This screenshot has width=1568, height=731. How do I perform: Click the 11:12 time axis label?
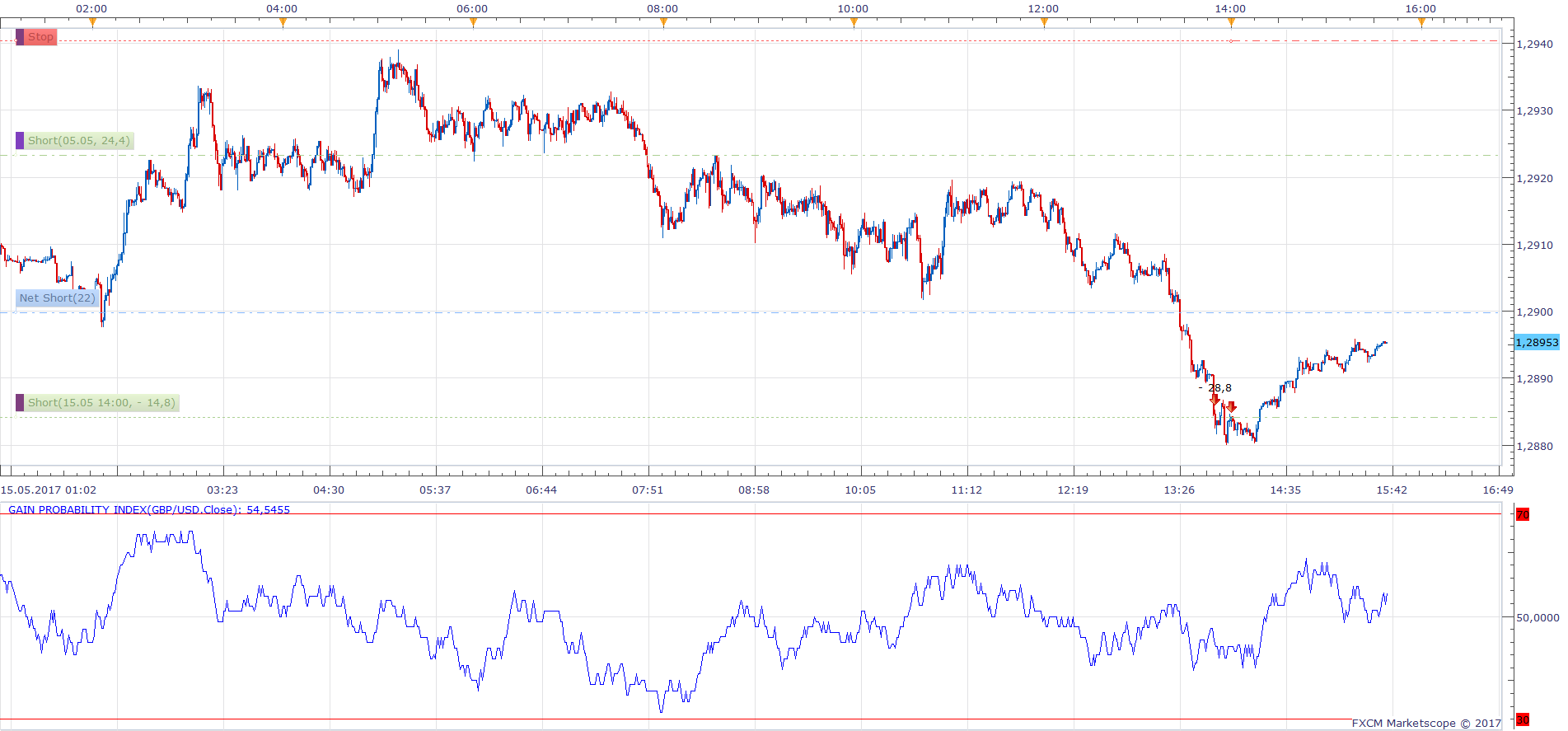[967, 490]
